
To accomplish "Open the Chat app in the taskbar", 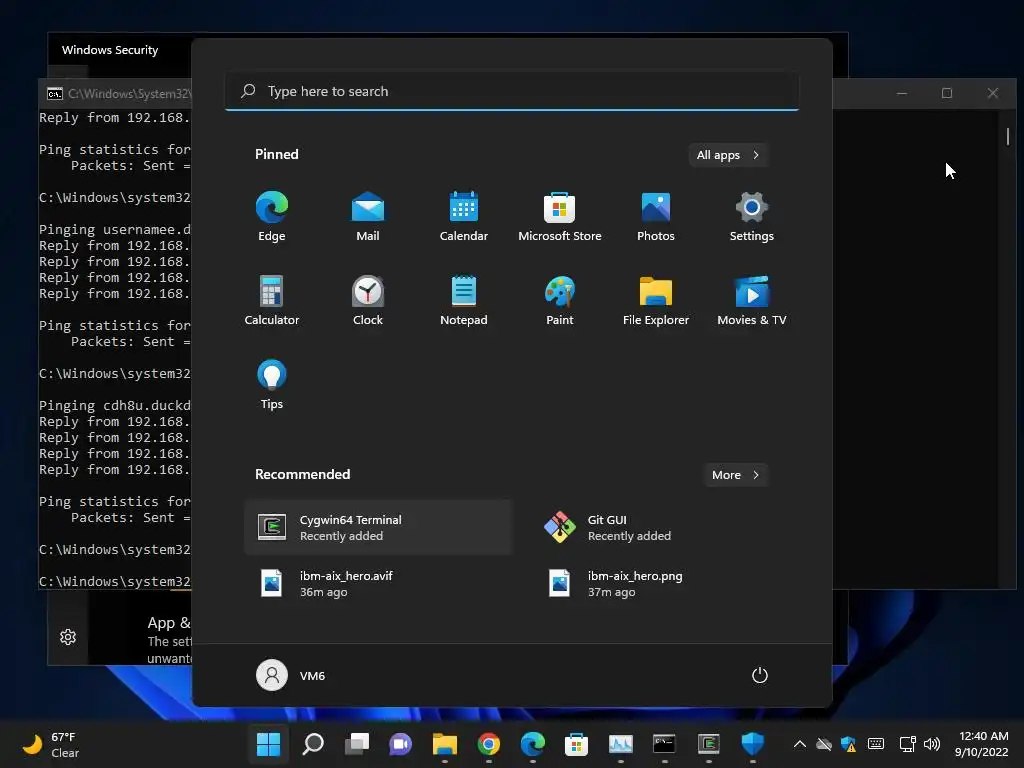I will (400, 744).
